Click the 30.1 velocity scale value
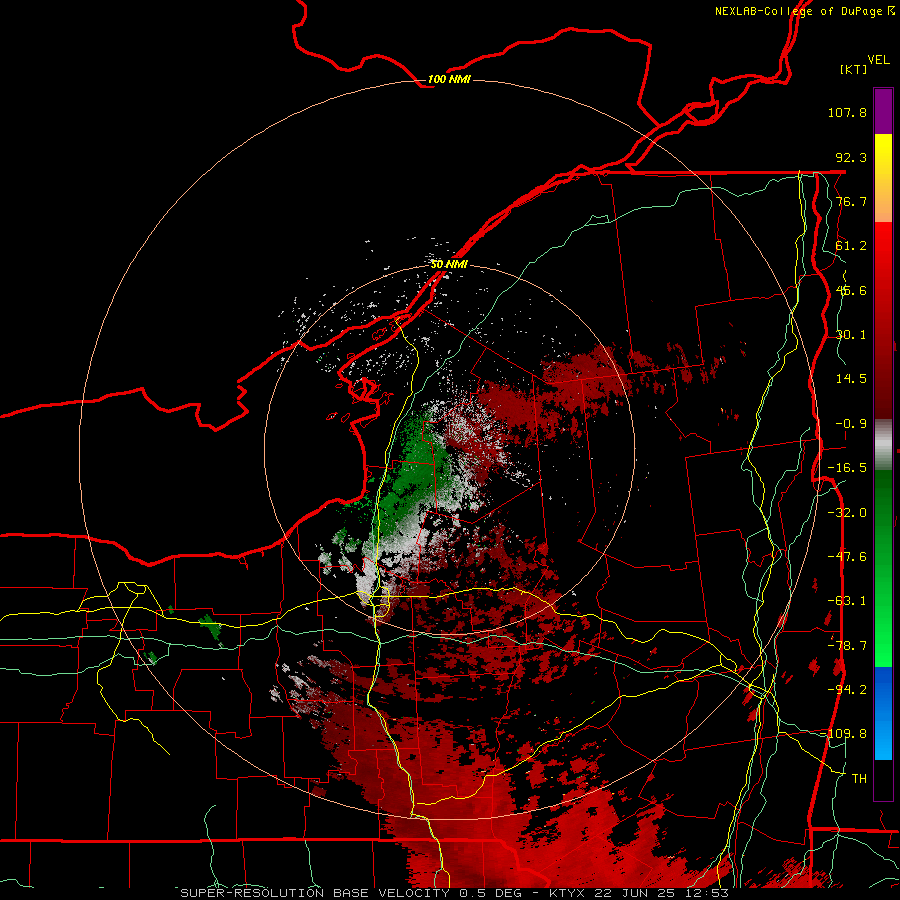 [x=851, y=335]
